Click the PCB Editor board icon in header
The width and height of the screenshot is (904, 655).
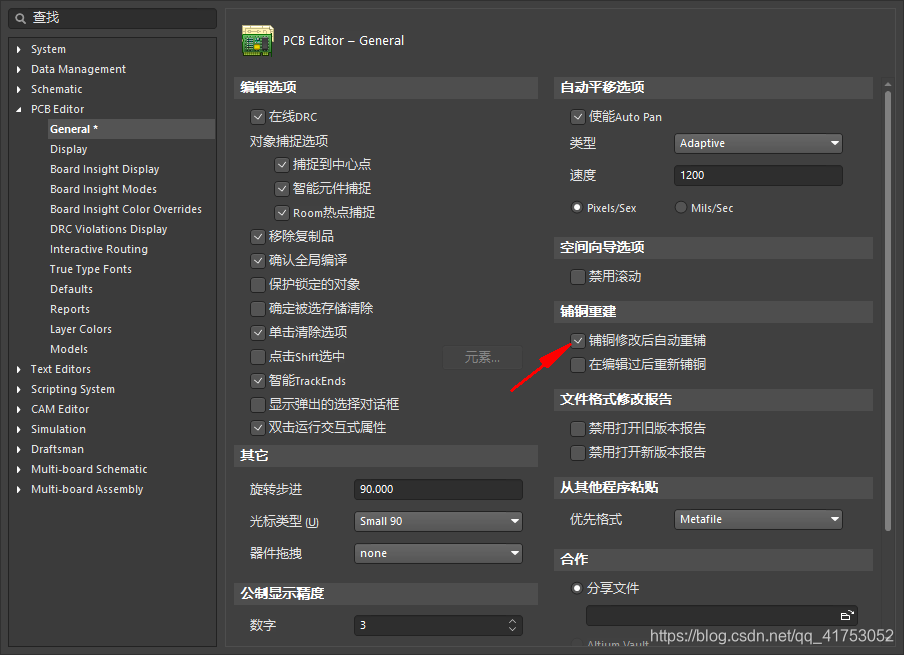[257, 41]
